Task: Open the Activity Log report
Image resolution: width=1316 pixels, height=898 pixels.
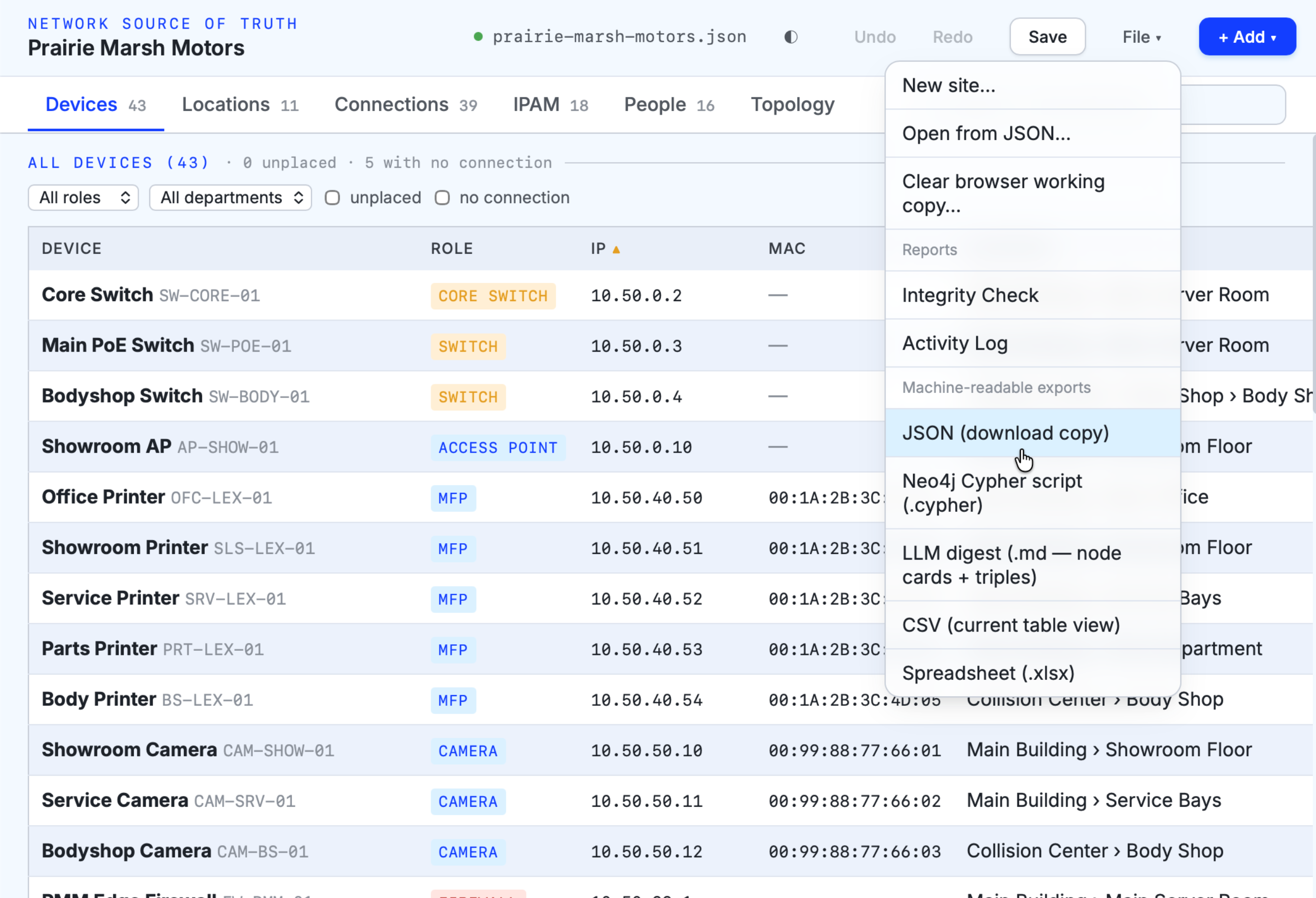Action: [1033, 344]
